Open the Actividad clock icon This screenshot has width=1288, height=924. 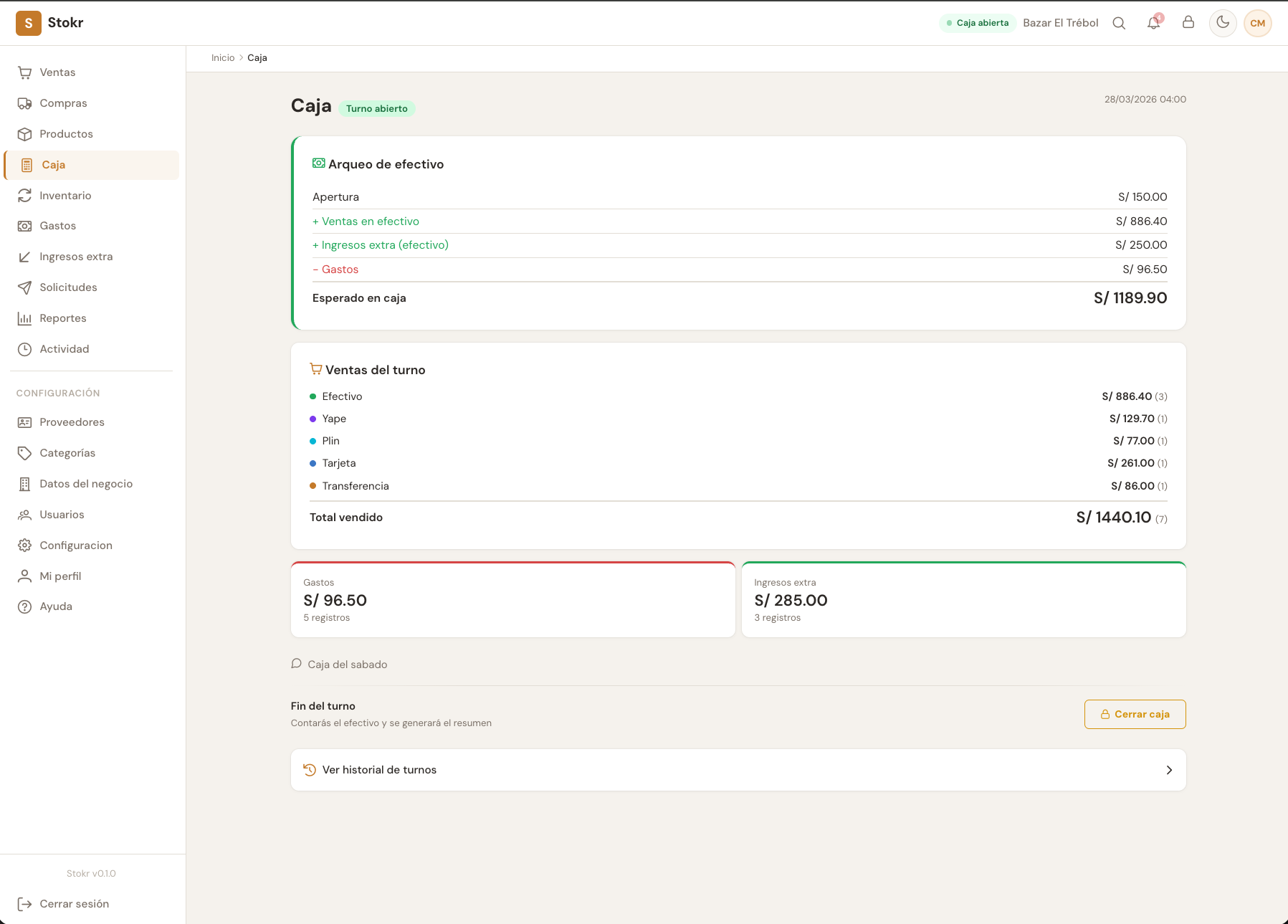25,349
